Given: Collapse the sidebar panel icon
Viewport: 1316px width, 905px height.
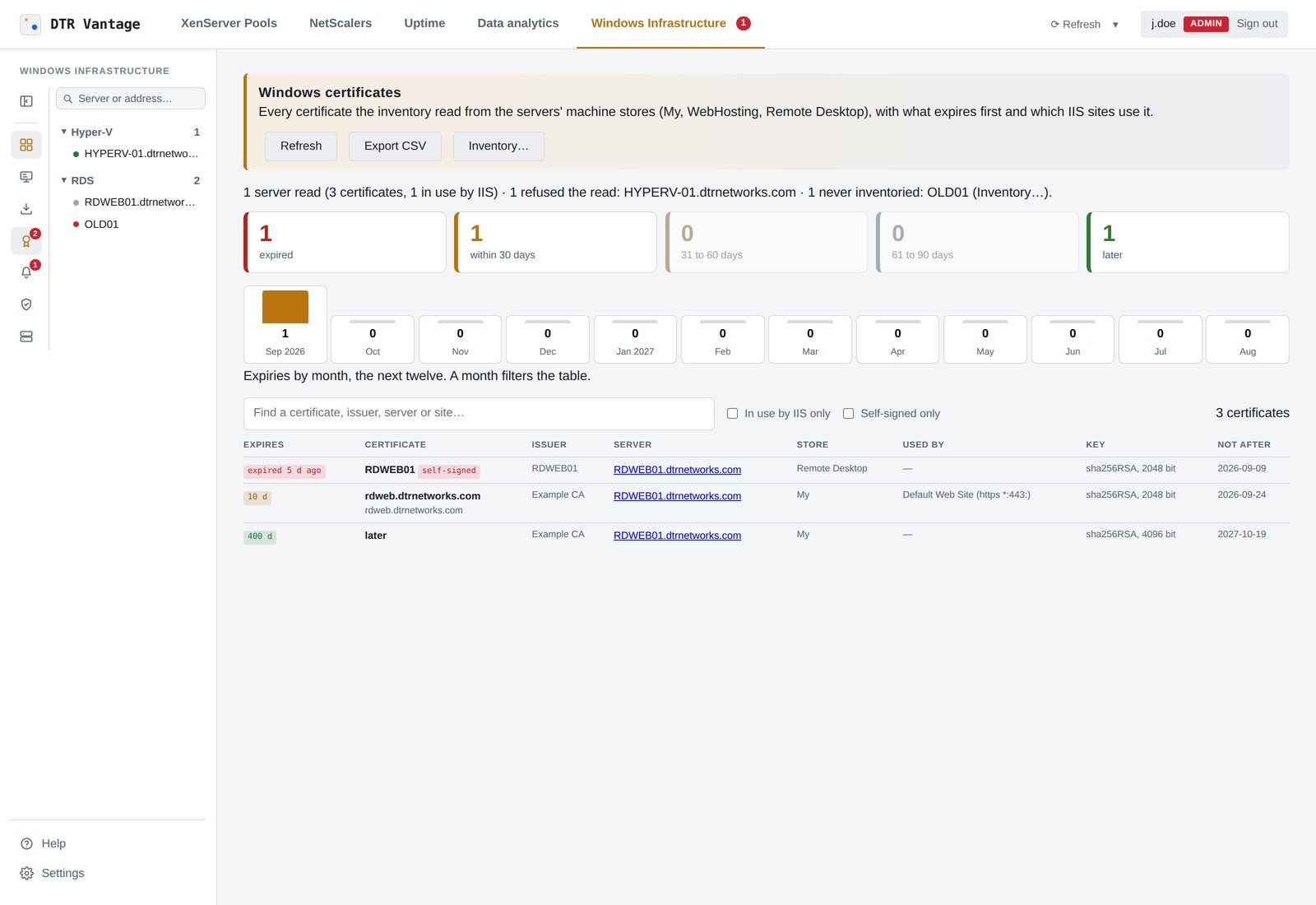Looking at the screenshot, I should [26, 101].
